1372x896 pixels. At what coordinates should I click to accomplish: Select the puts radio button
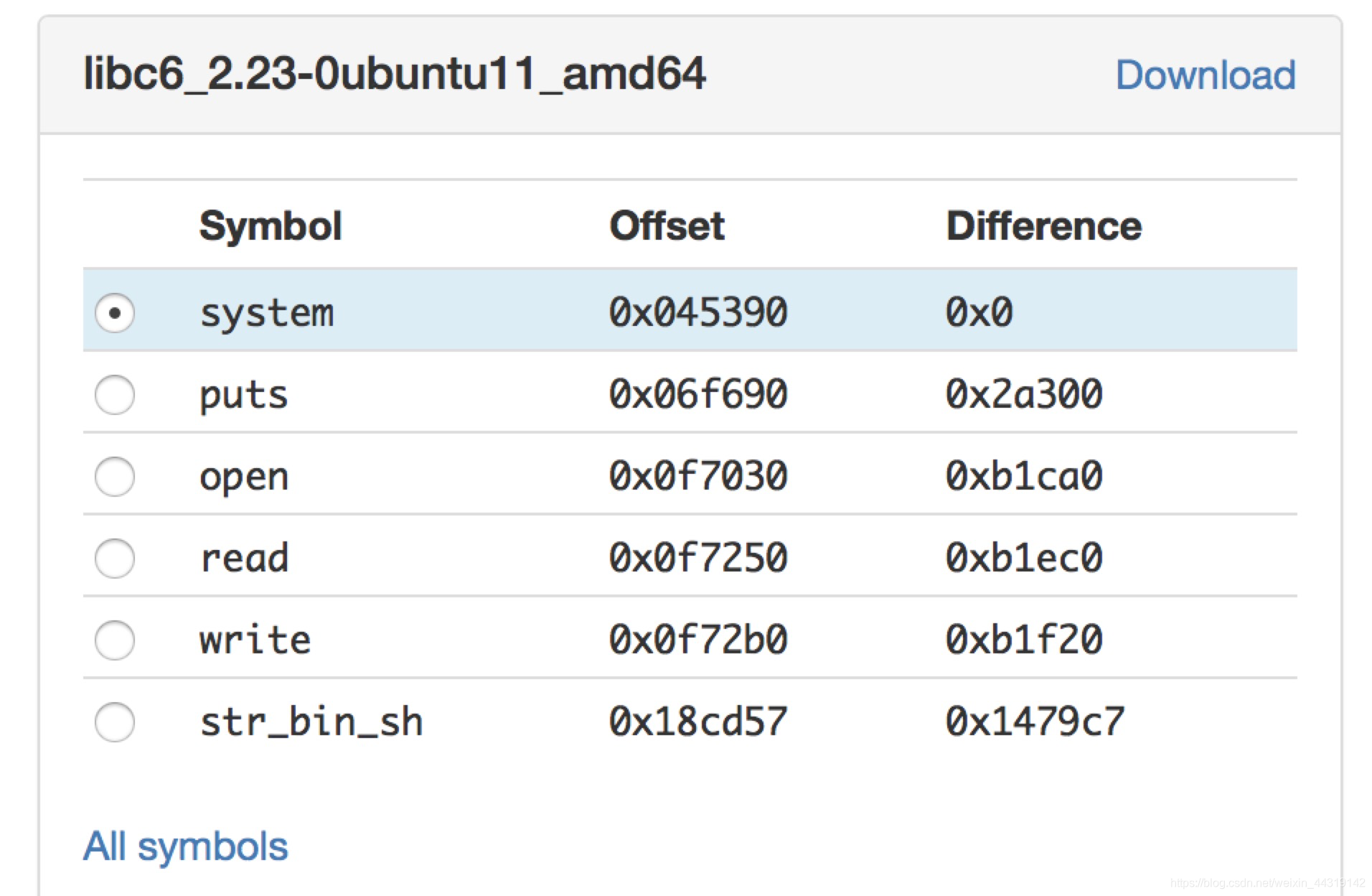[115, 395]
